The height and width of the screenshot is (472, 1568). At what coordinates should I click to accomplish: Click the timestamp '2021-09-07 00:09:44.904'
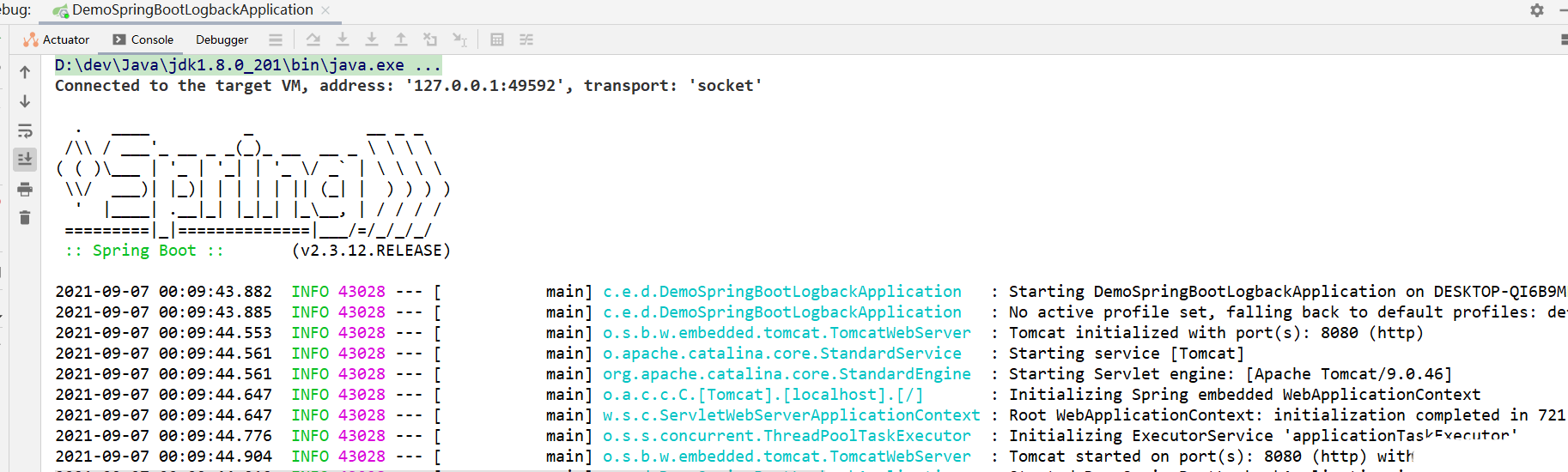(x=163, y=457)
